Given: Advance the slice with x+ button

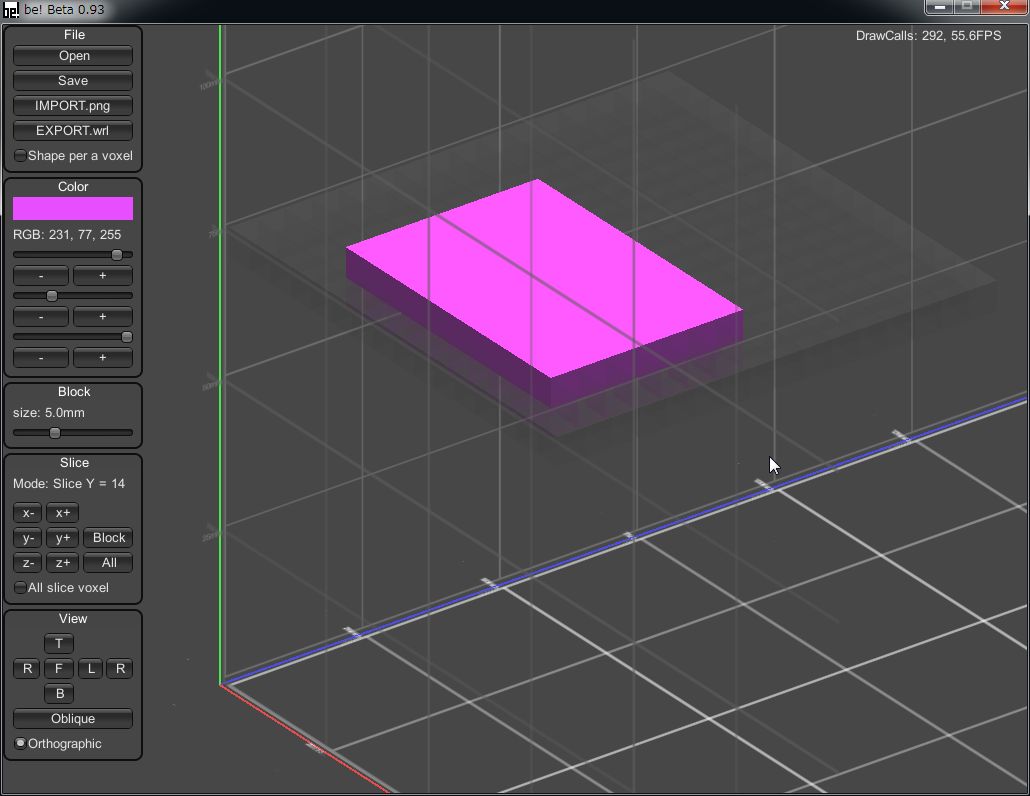Looking at the screenshot, I should coord(62,513).
